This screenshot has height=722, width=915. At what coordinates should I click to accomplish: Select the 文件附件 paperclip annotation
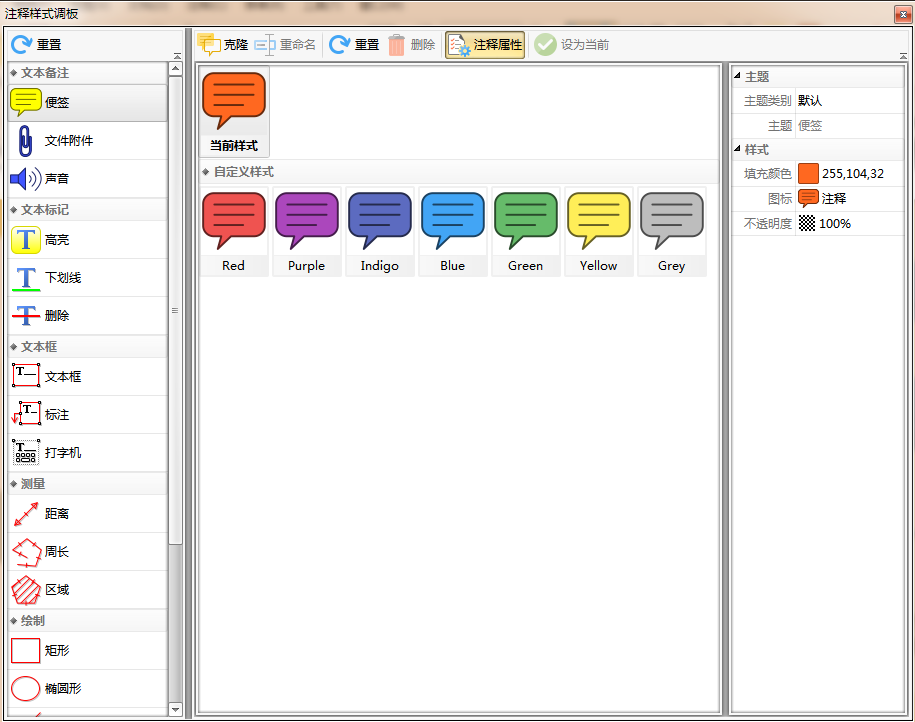coord(88,141)
